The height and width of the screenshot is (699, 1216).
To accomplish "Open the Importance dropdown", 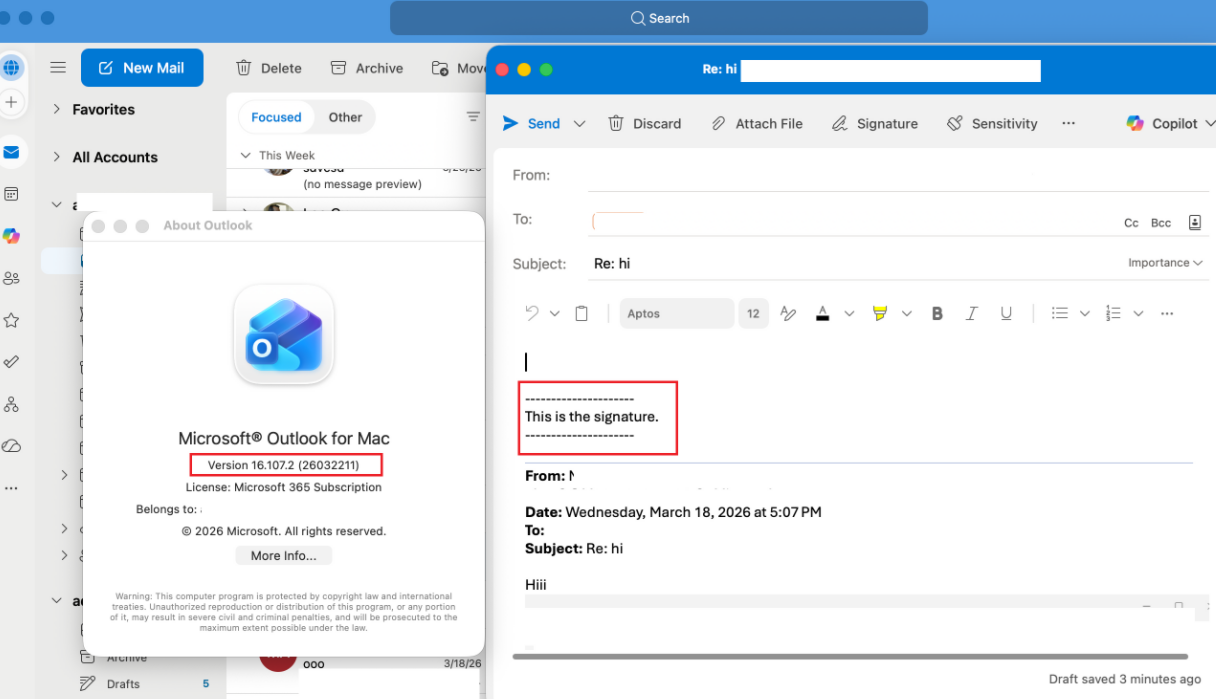I will coord(1165,263).
